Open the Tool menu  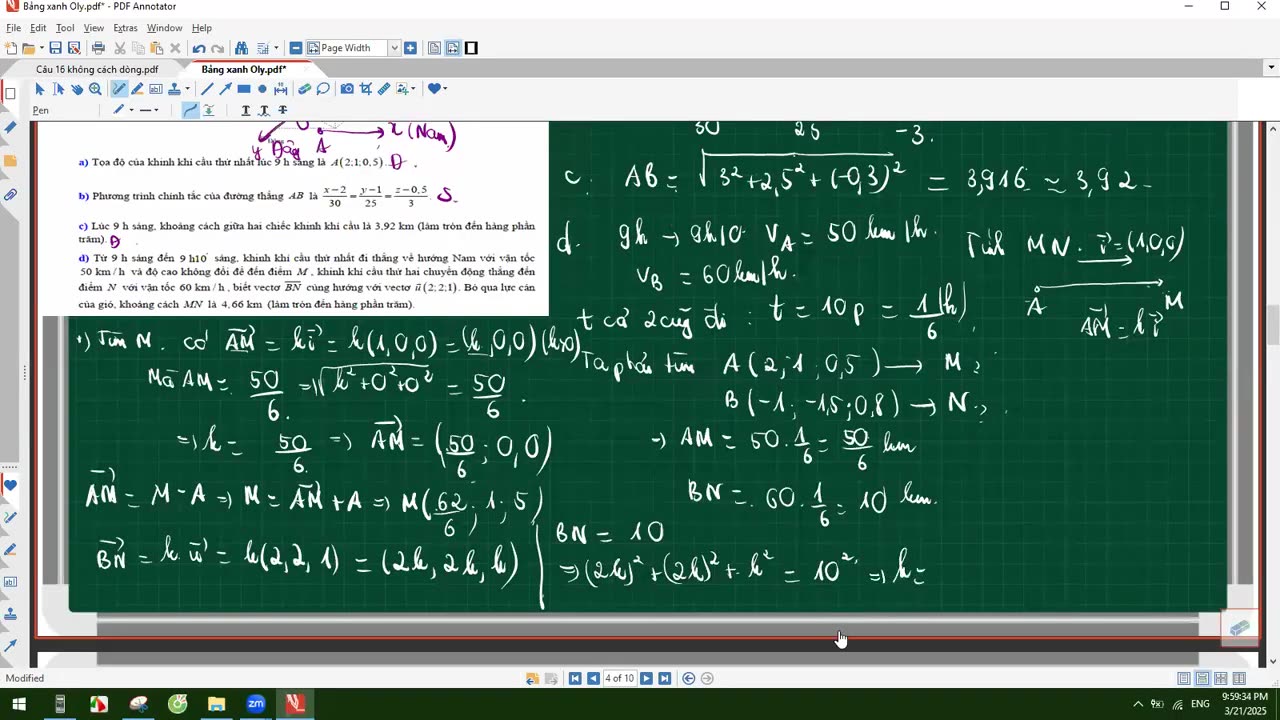[x=65, y=28]
